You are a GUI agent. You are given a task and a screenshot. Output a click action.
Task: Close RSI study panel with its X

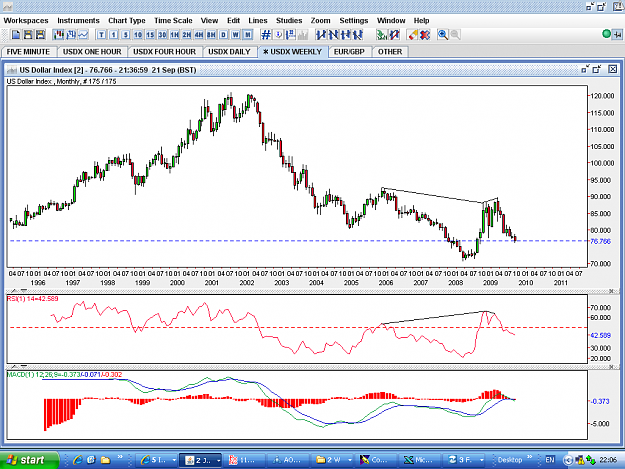coord(611,291)
